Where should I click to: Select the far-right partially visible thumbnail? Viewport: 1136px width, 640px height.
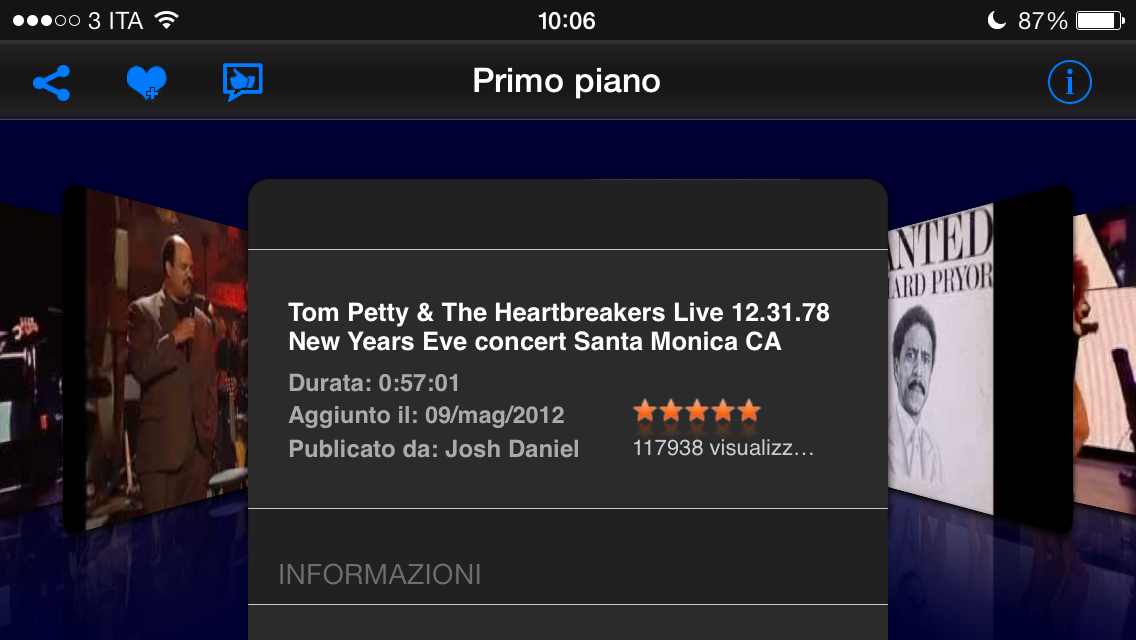(x=1105, y=360)
